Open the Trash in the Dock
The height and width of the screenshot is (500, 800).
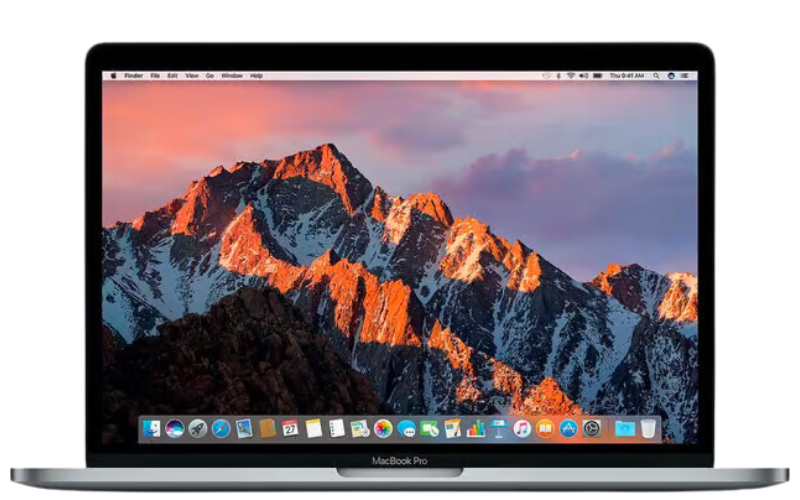tap(648, 429)
